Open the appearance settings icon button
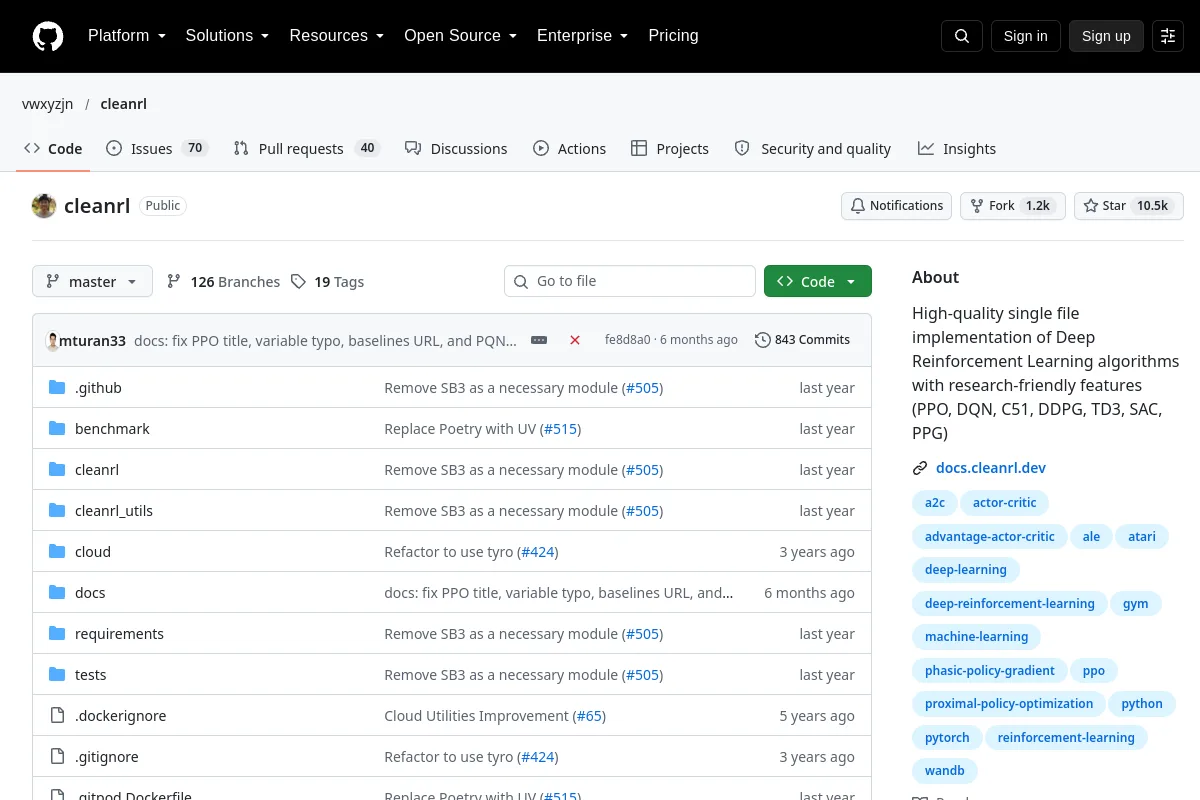Screen dimensions: 1200x800 pyautogui.click(x=1168, y=36)
